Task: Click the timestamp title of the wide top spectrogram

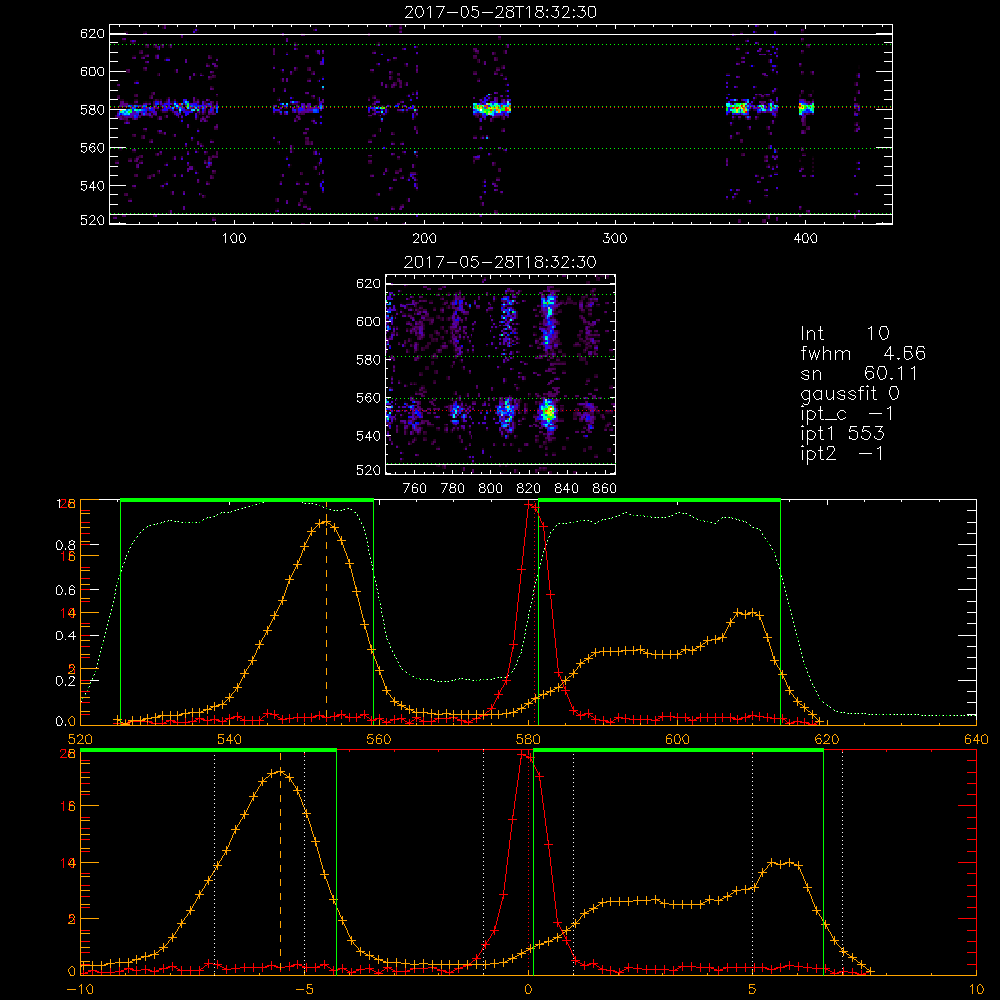Action: (501, 12)
